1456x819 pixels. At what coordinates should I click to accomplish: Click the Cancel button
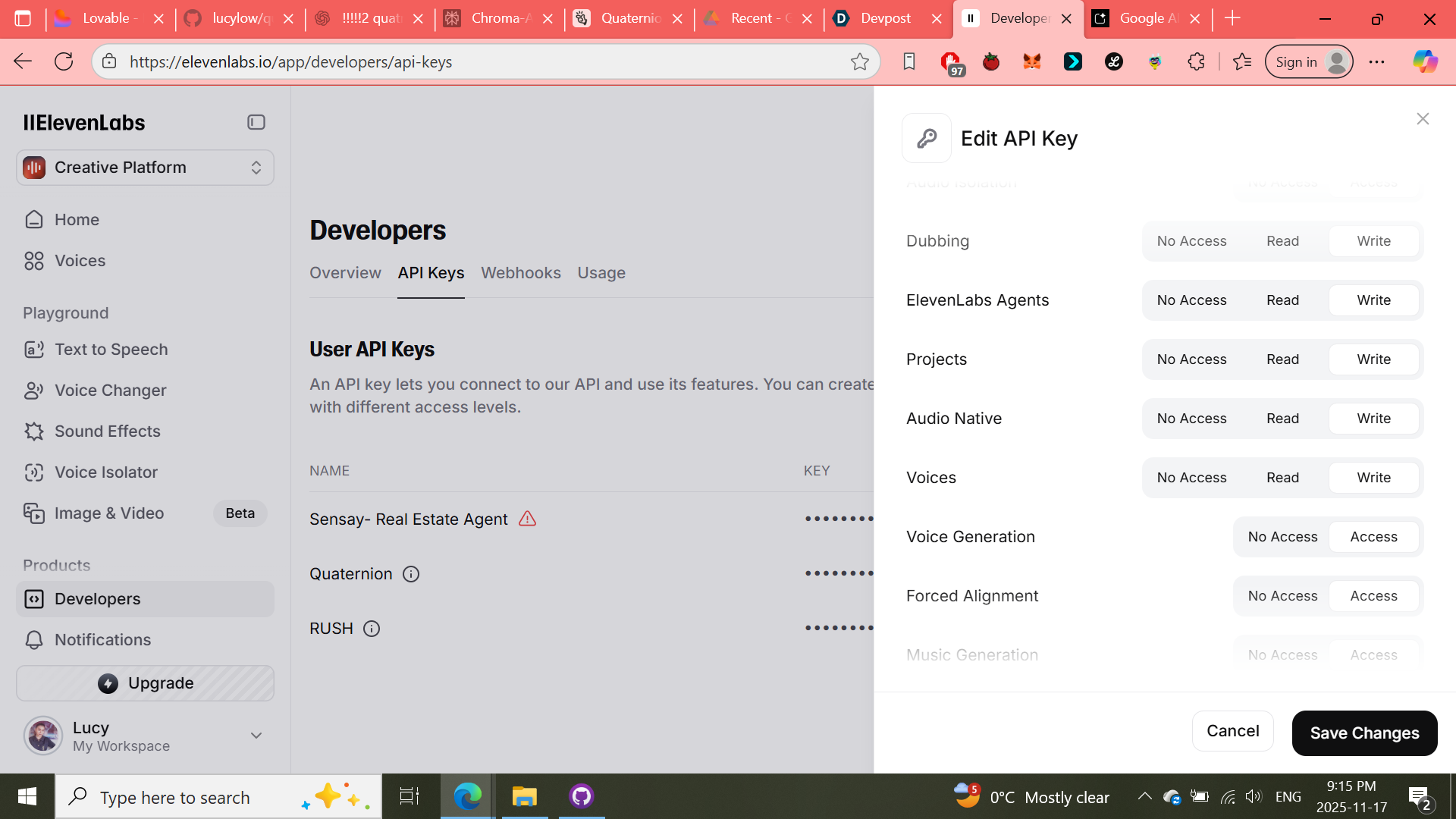(1232, 731)
